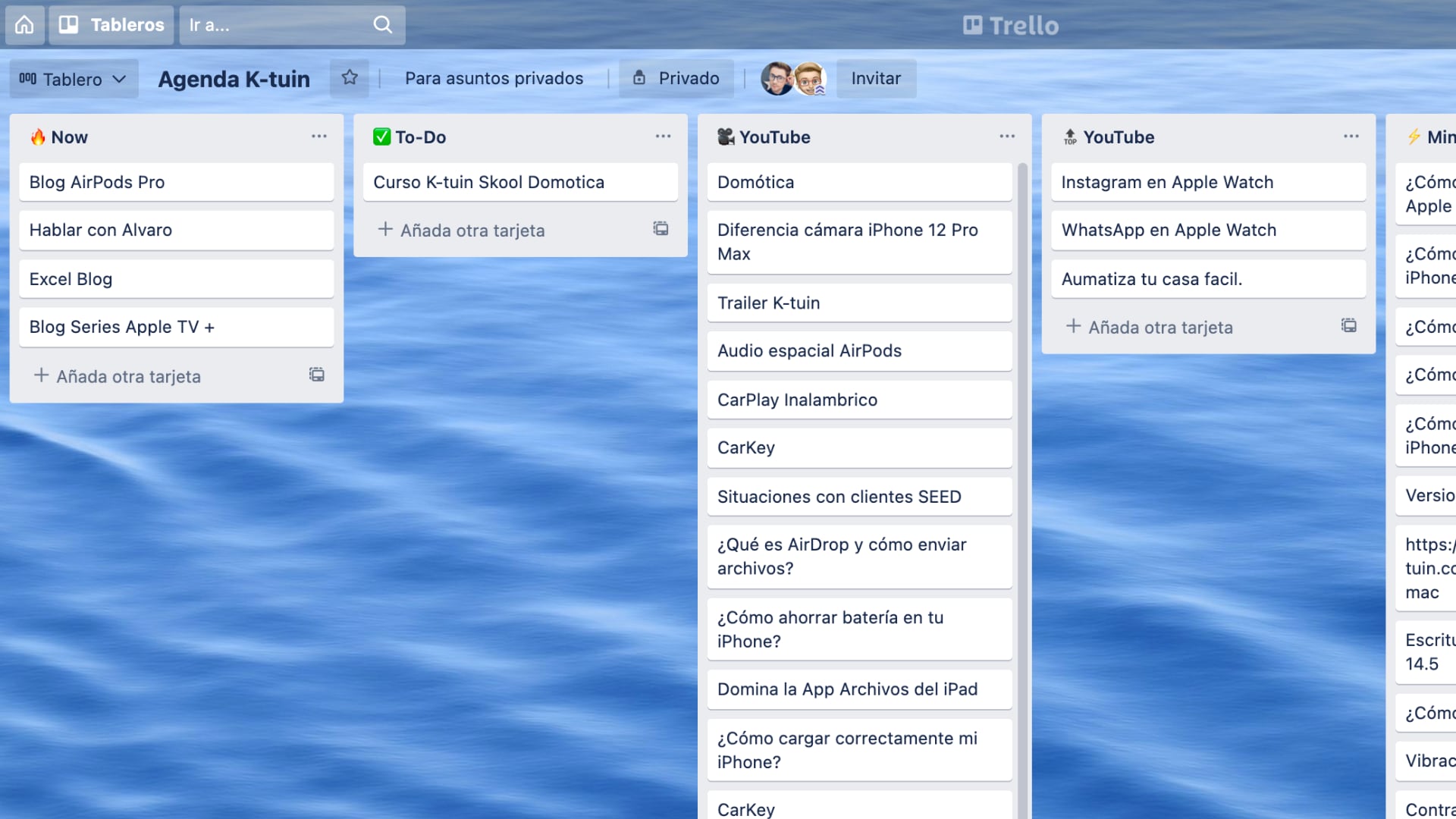The height and width of the screenshot is (819, 1456).
Task: Open the 'Excel Blog' card
Action: click(176, 279)
